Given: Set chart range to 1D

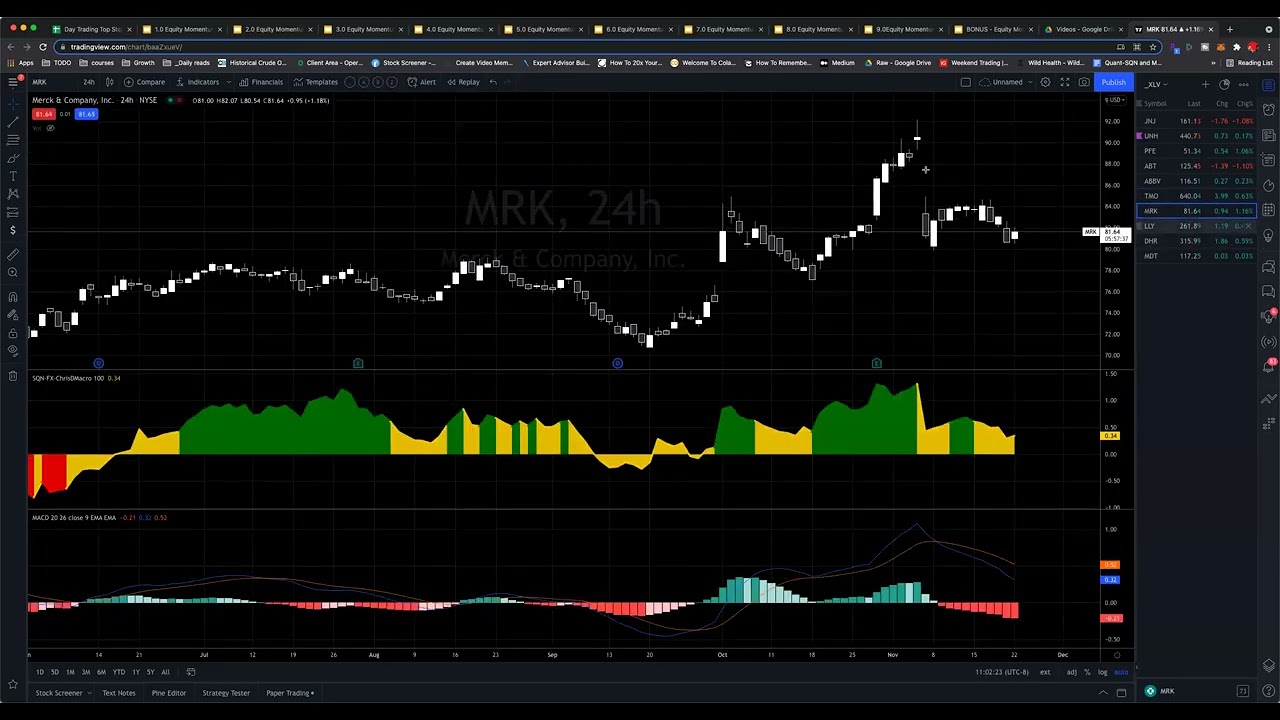Looking at the screenshot, I should [x=40, y=672].
